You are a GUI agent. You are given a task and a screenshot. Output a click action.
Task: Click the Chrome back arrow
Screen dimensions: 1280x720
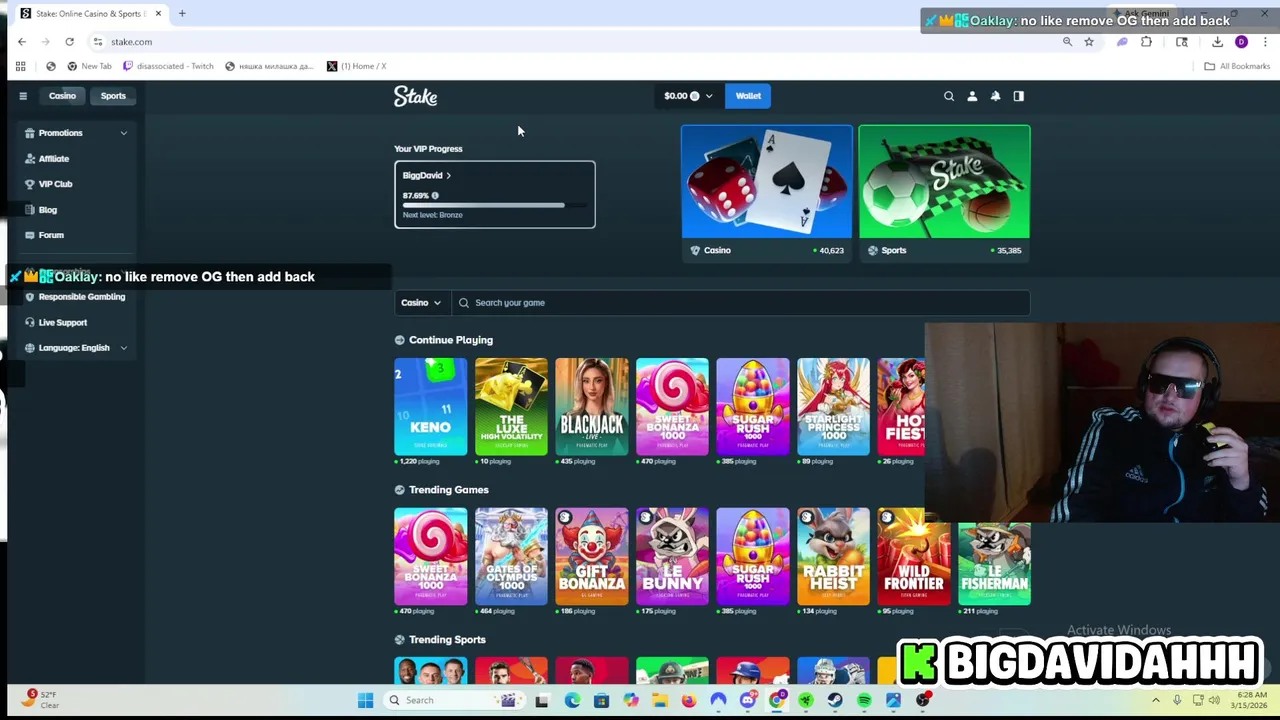point(22,42)
